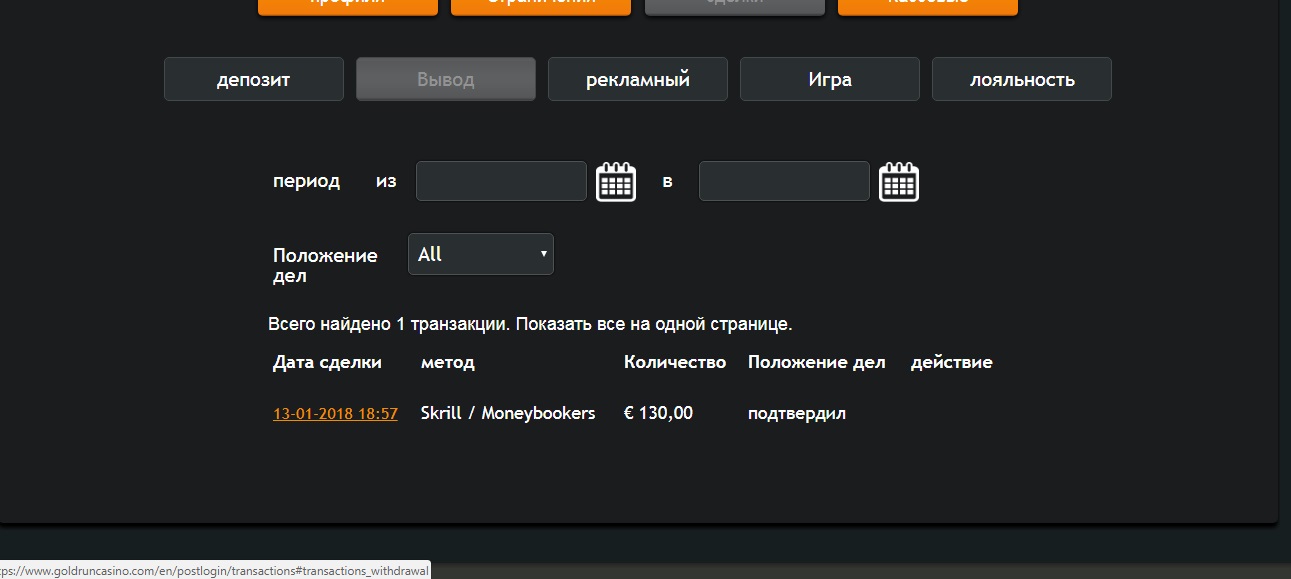Click the transaction date link 13-01-2018 18:57
This screenshot has height=579, width=1291.
[x=335, y=413]
